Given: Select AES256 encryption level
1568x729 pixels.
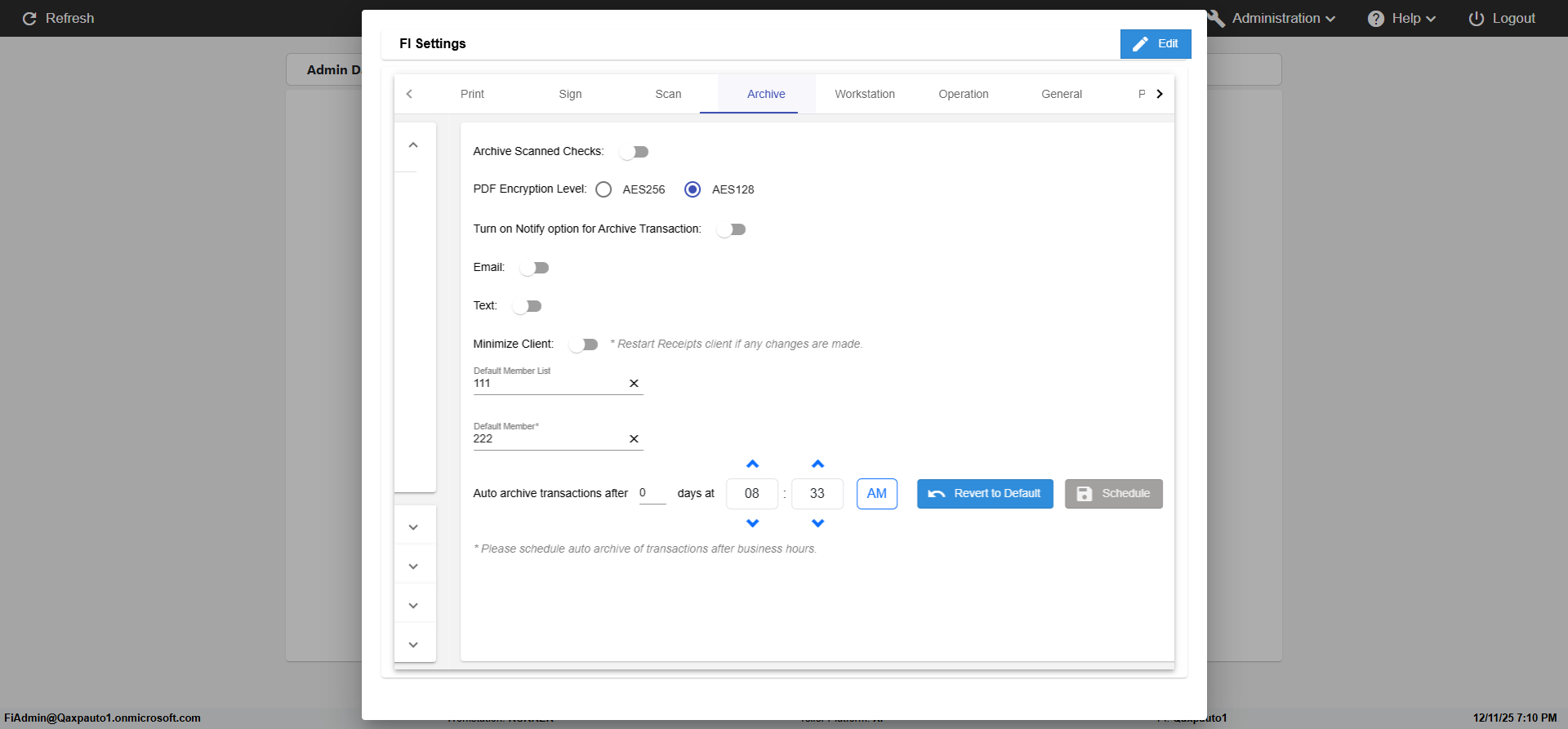Looking at the screenshot, I should 604,189.
